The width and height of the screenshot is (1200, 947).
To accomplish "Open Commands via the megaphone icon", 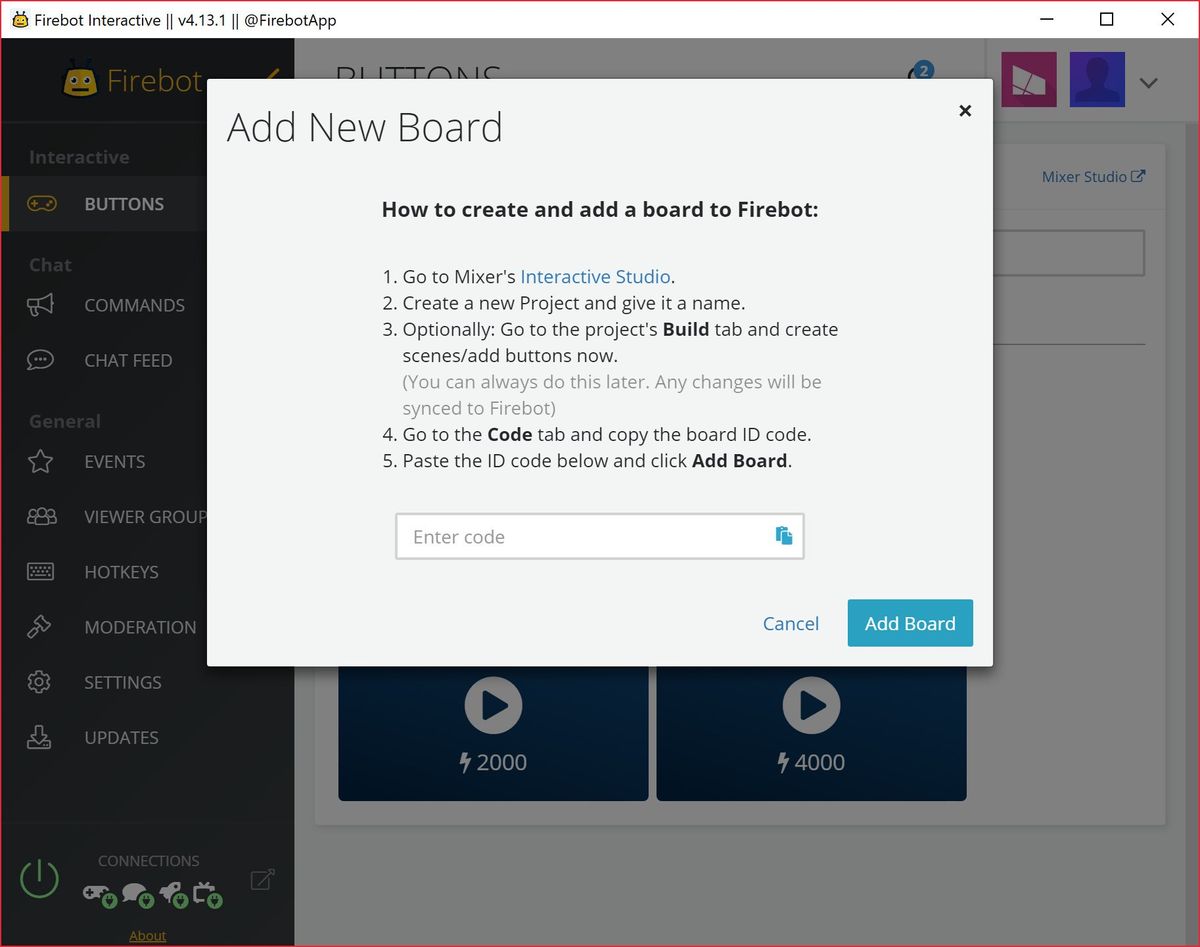I will click(40, 305).
